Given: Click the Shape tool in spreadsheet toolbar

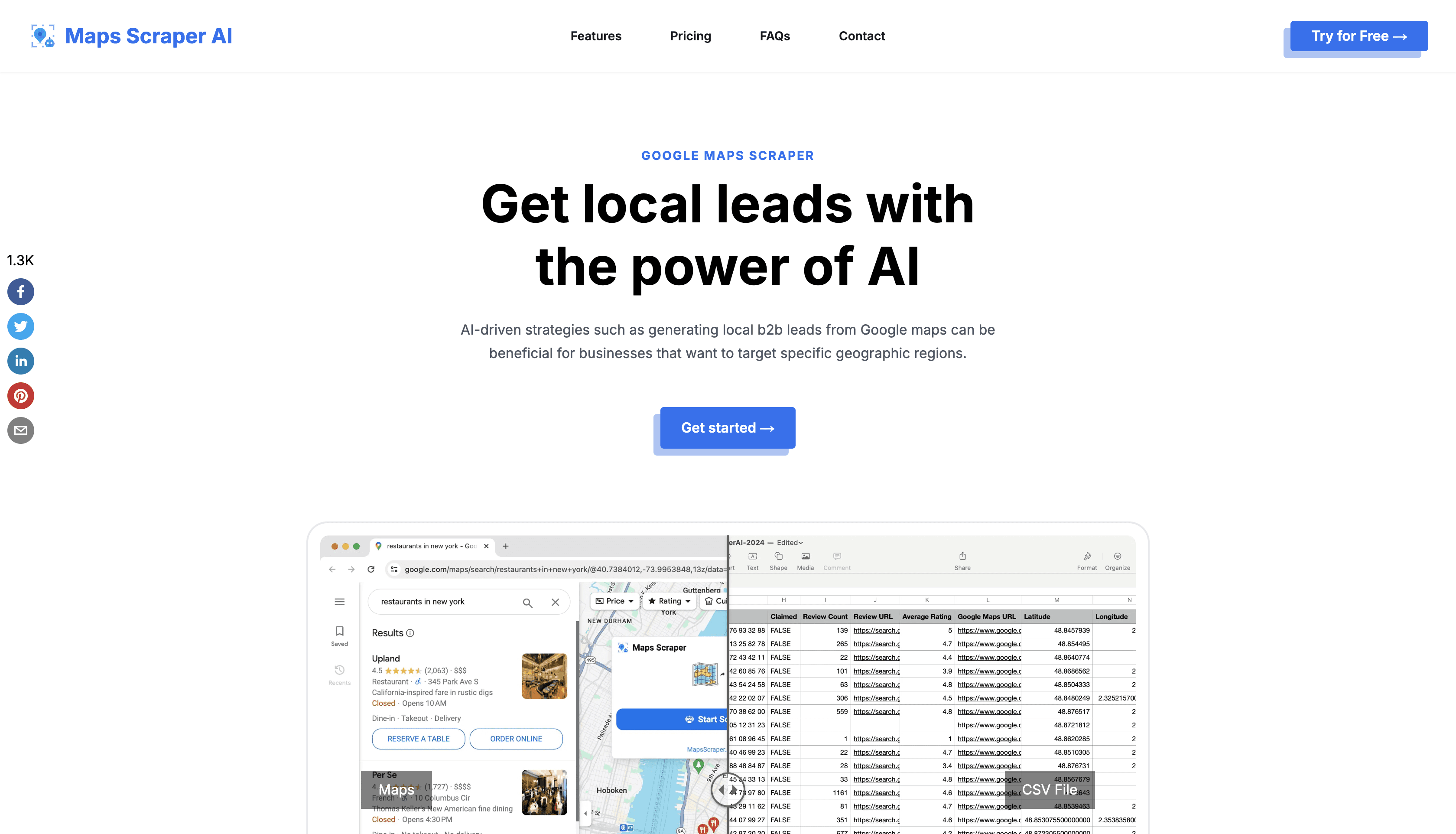Looking at the screenshot, I should coord(778,561).
